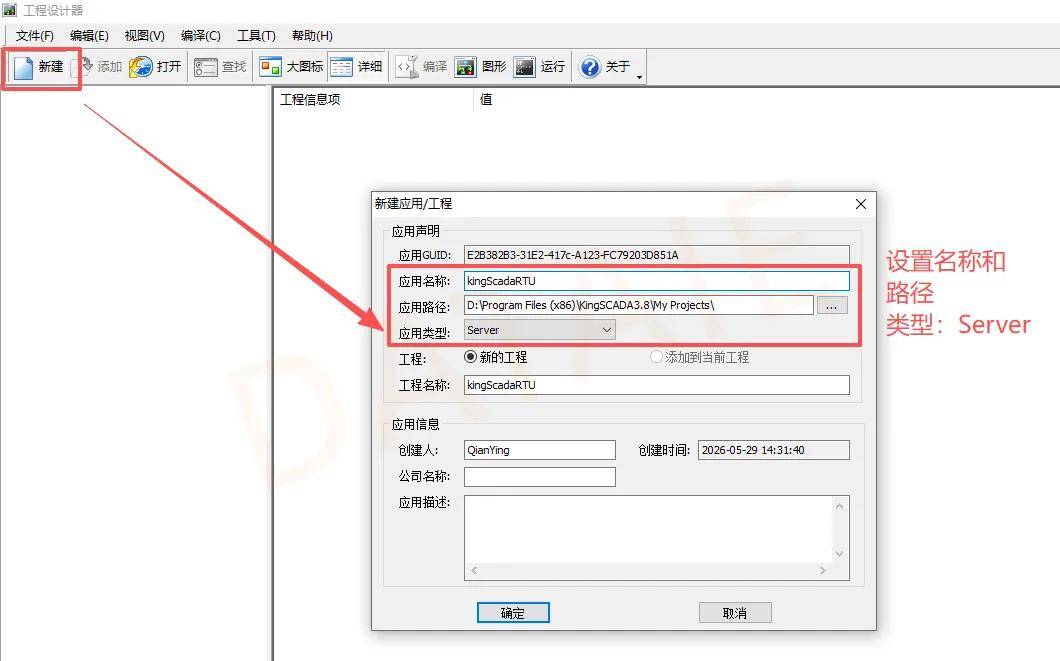Viewport: 1060px width, 661px height.
Task: Open the toolbar overflow options arrow
Action: point(640,77)
